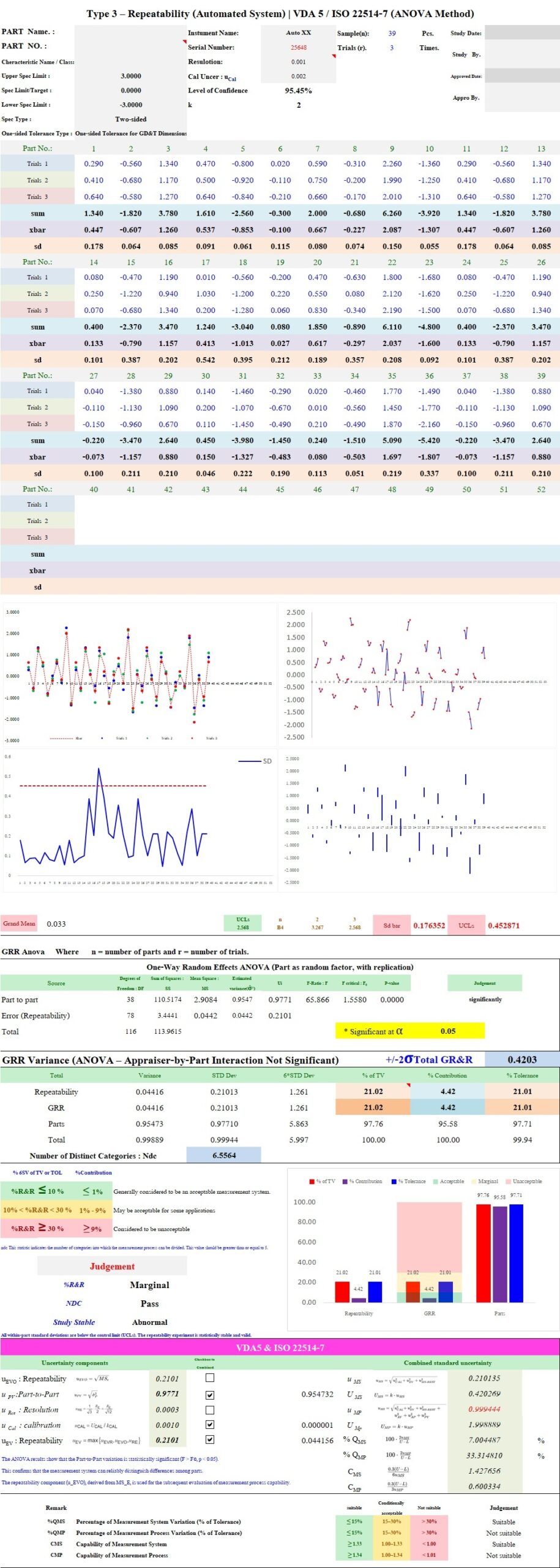Open the One-sided Tolerance Type value cell
Image resolution: width=560 pixels, height=1568 pixels.
(x=130, y=134)
